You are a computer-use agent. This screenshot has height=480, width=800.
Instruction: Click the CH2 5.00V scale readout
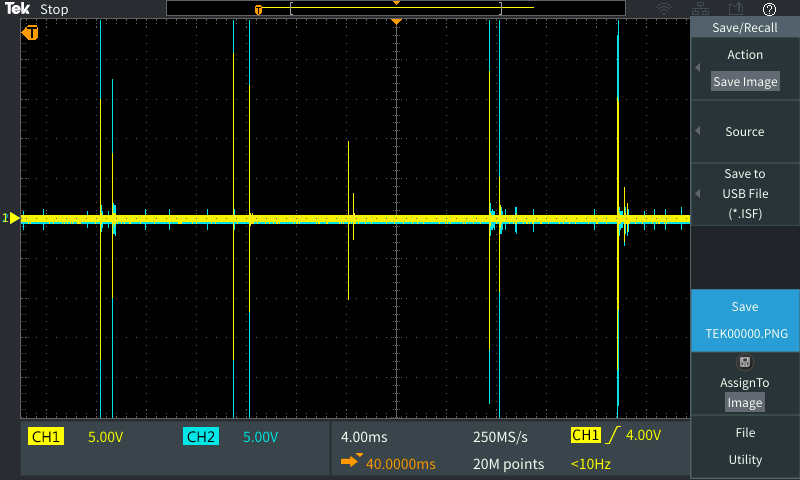(260, 437)
